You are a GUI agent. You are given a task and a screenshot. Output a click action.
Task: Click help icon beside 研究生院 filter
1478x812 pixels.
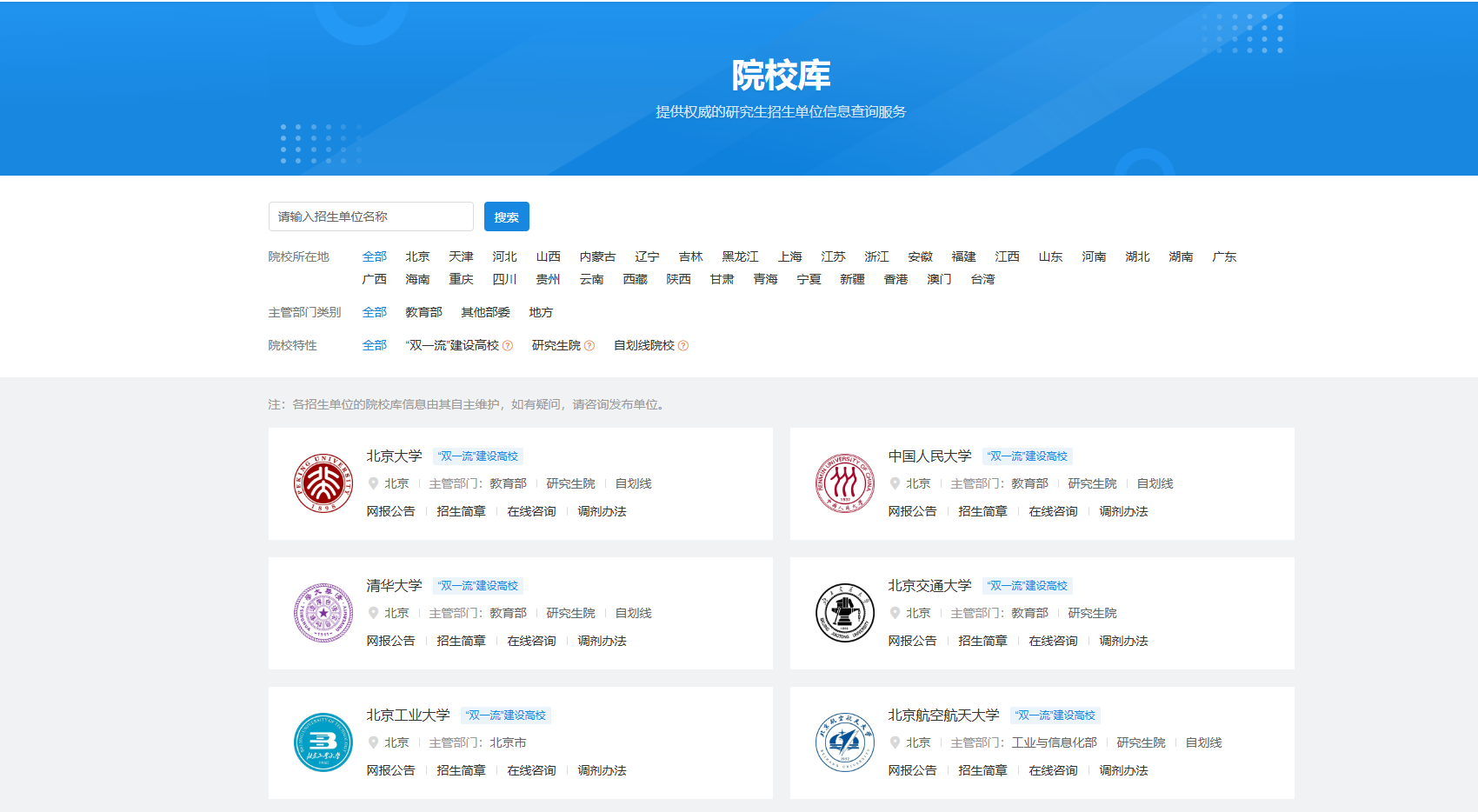[x=589, y=346]
